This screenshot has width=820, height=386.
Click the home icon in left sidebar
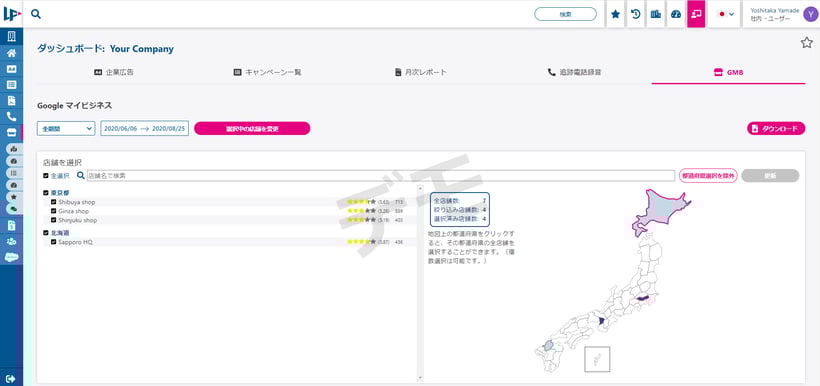point(12,53)
